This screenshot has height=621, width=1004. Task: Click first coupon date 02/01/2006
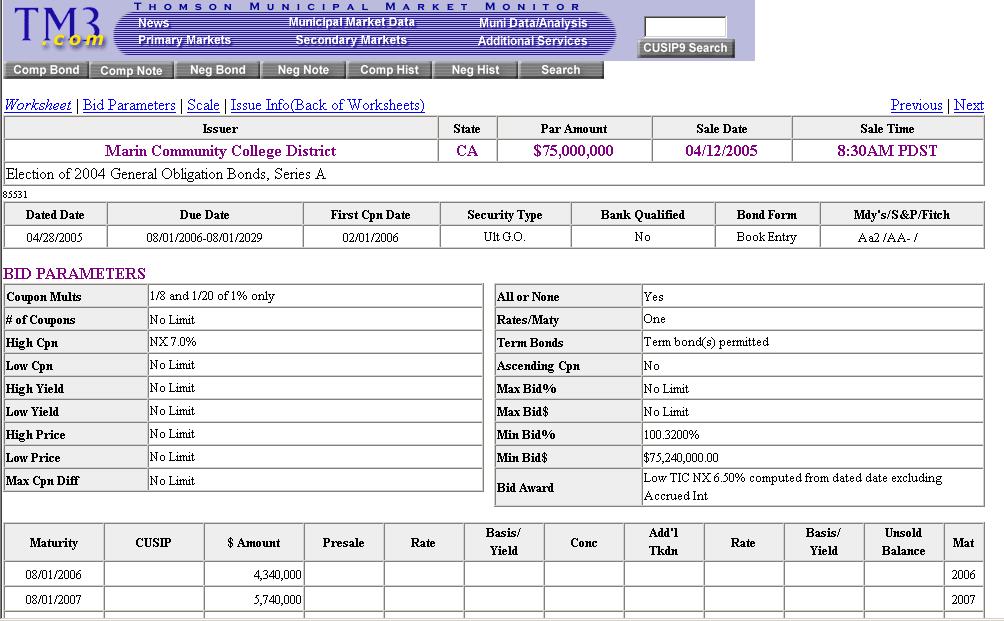coord(370,238)
